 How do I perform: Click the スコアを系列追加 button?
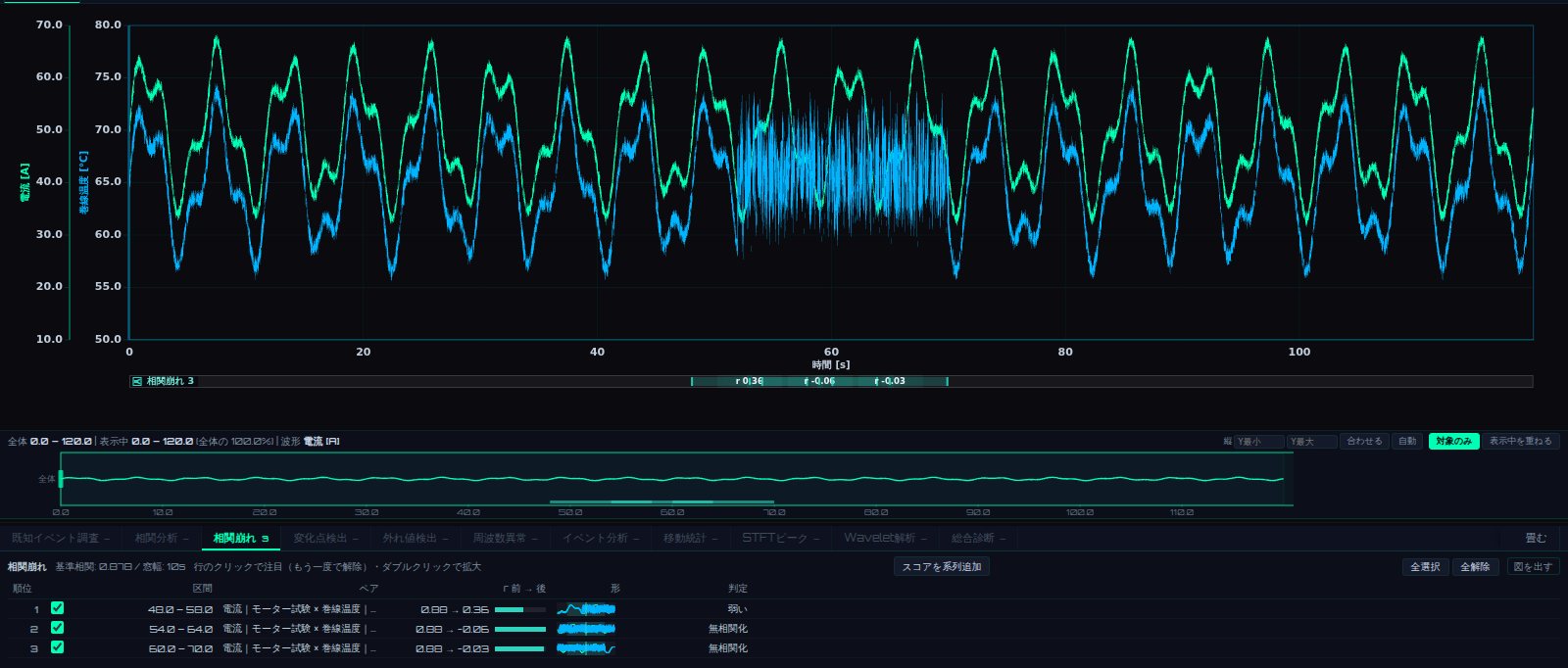point(942,567)
